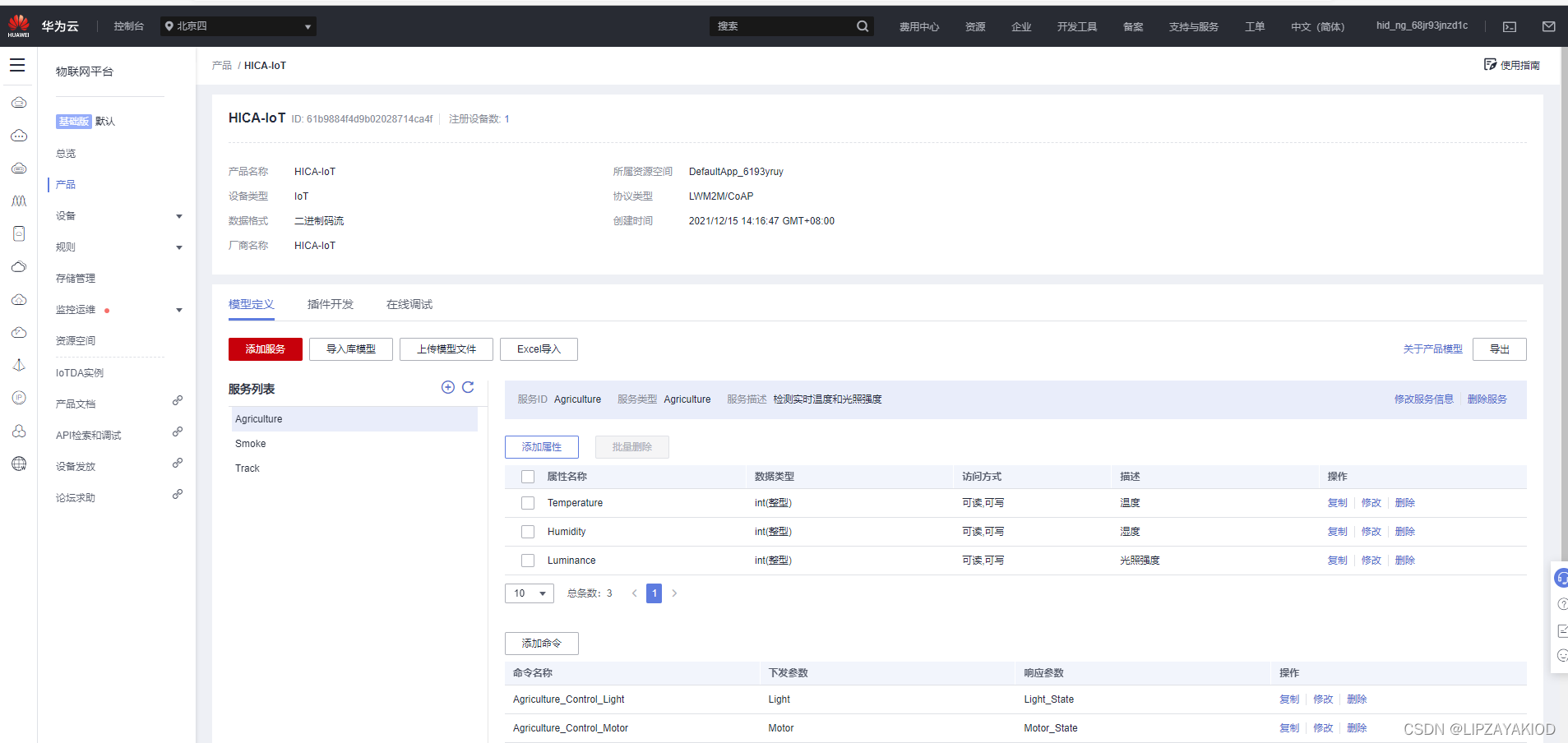The image size is (1568, 743).
Task: Switch to the 插件开发 tab
Action: (x=331, y=304)
